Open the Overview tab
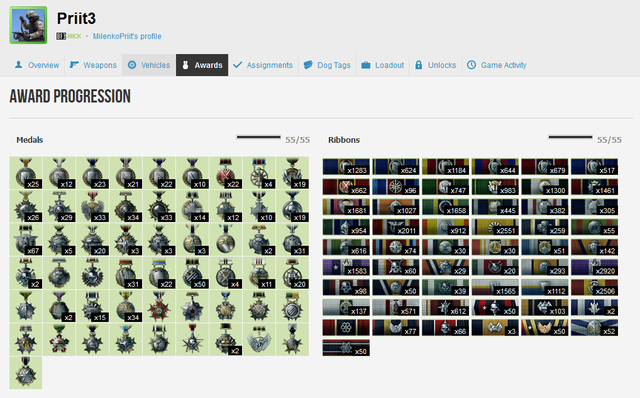Viewport: 640px width, 398px height. point(37,65)
